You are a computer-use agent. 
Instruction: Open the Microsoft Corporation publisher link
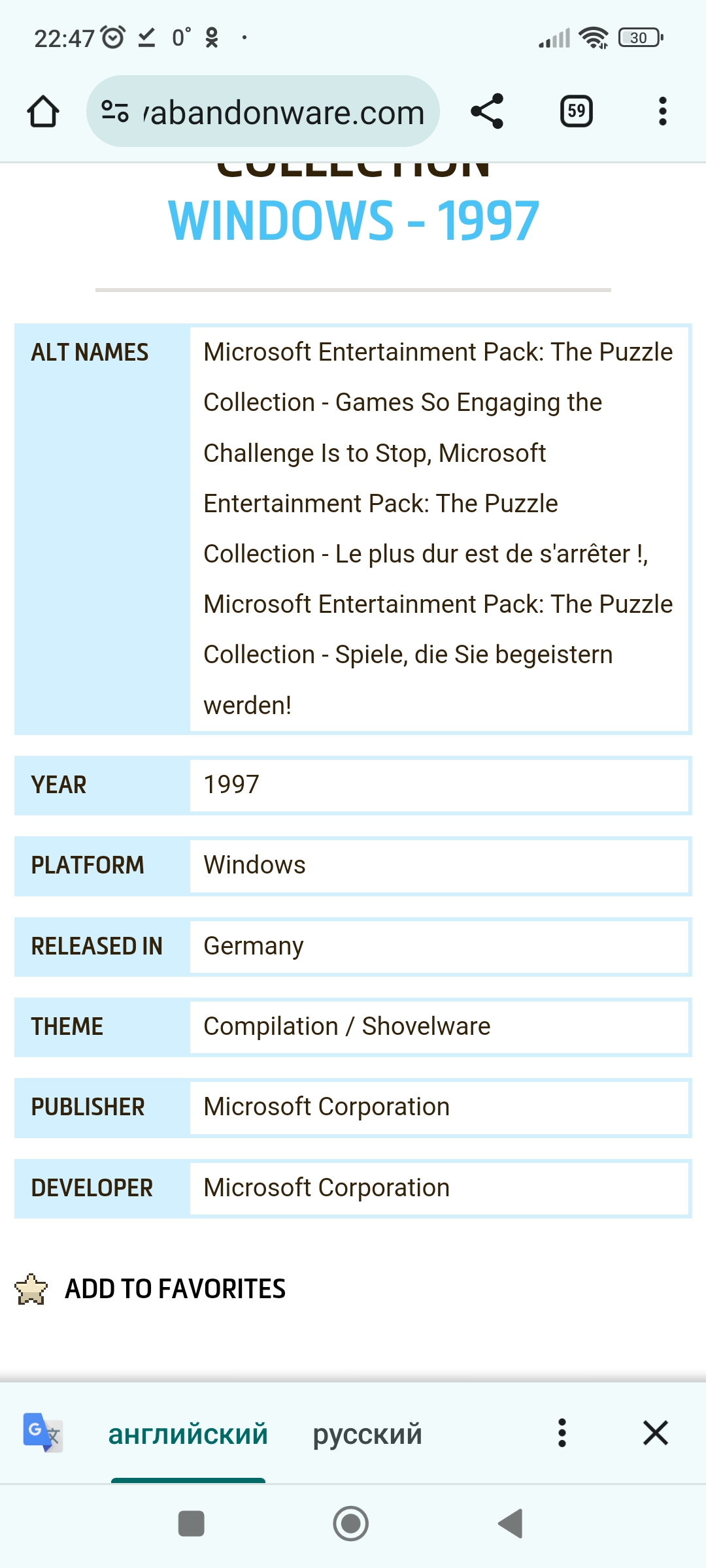coord(326,1107)
